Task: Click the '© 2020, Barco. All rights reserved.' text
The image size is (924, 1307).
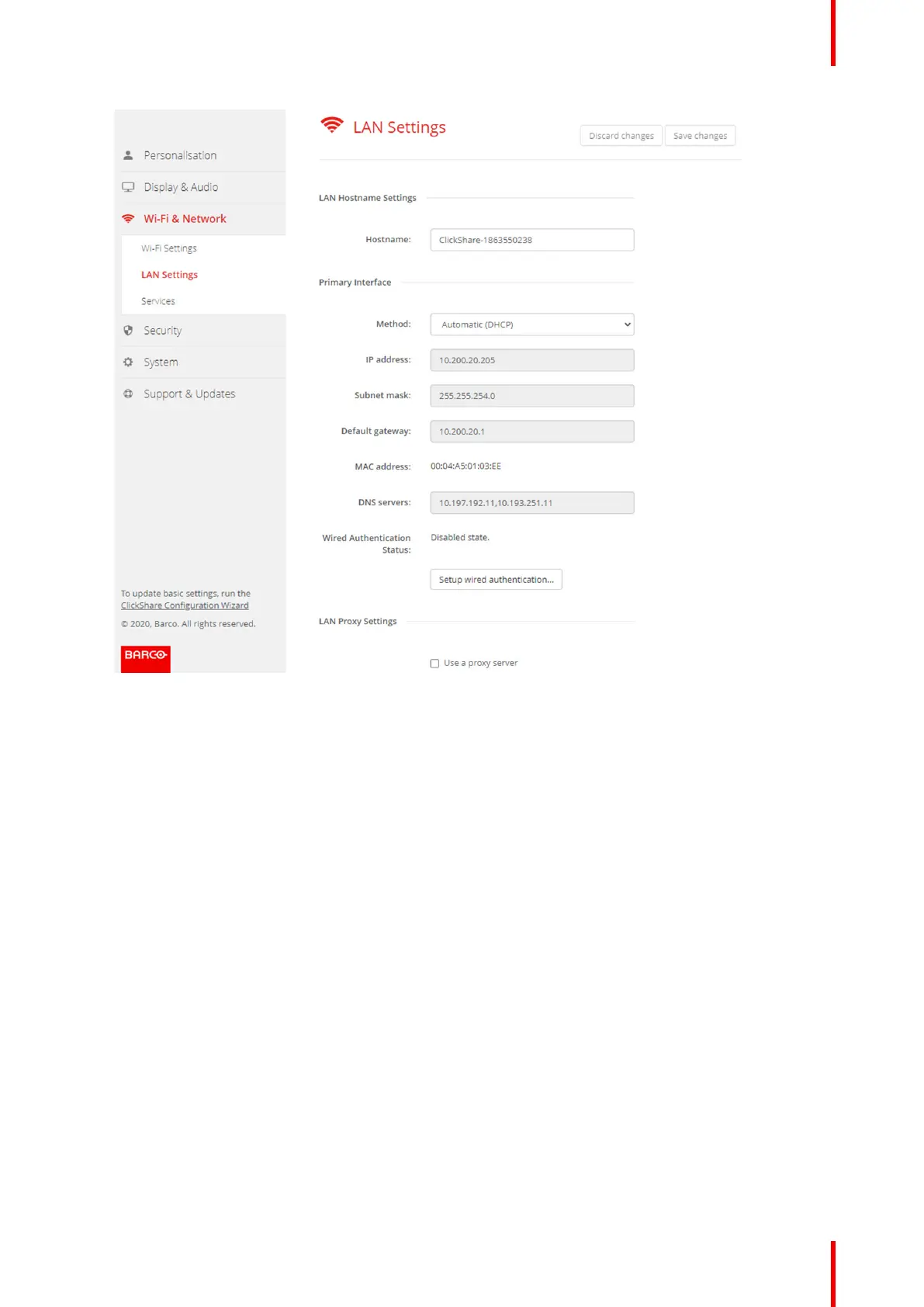Action: (189, 624)
